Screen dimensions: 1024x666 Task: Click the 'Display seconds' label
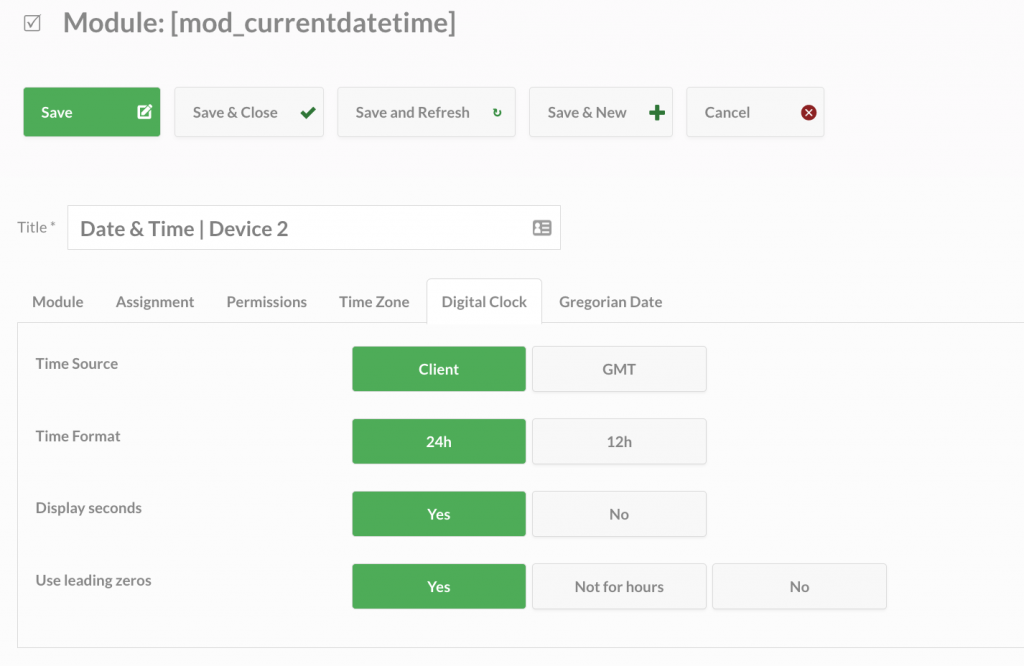coord(89,508)
